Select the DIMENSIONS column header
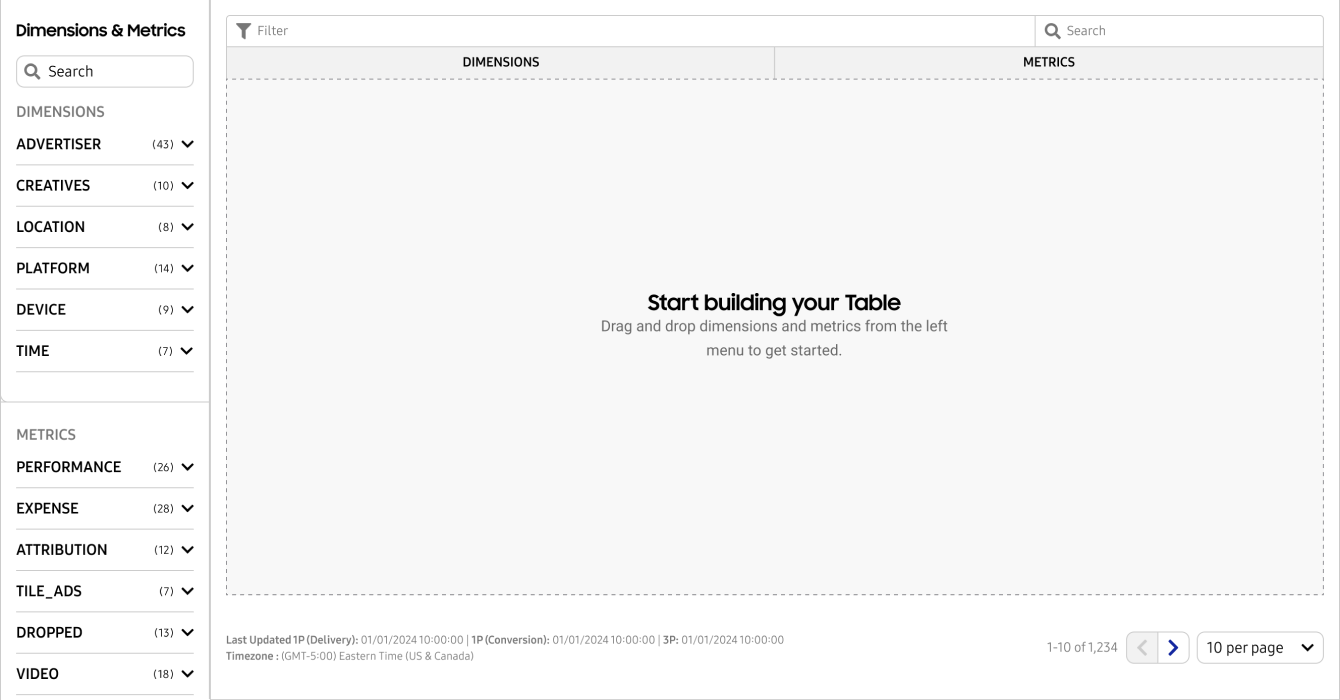The image size is (1340, 700). (x=500, y=62)
